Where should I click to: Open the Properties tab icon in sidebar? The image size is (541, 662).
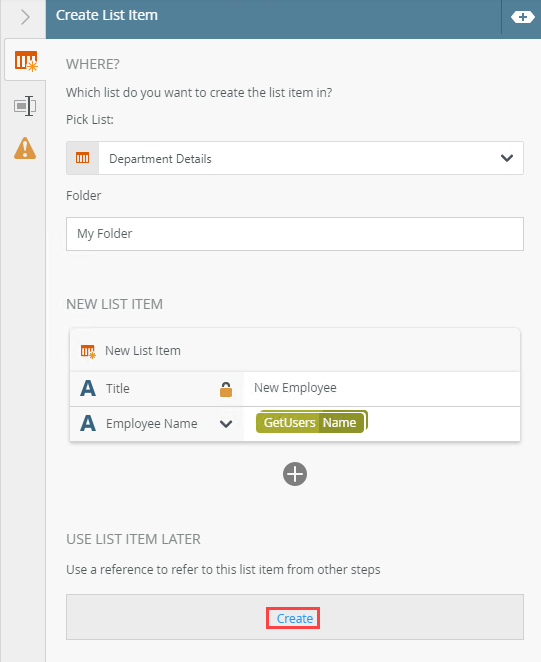[x=25, y=106]
